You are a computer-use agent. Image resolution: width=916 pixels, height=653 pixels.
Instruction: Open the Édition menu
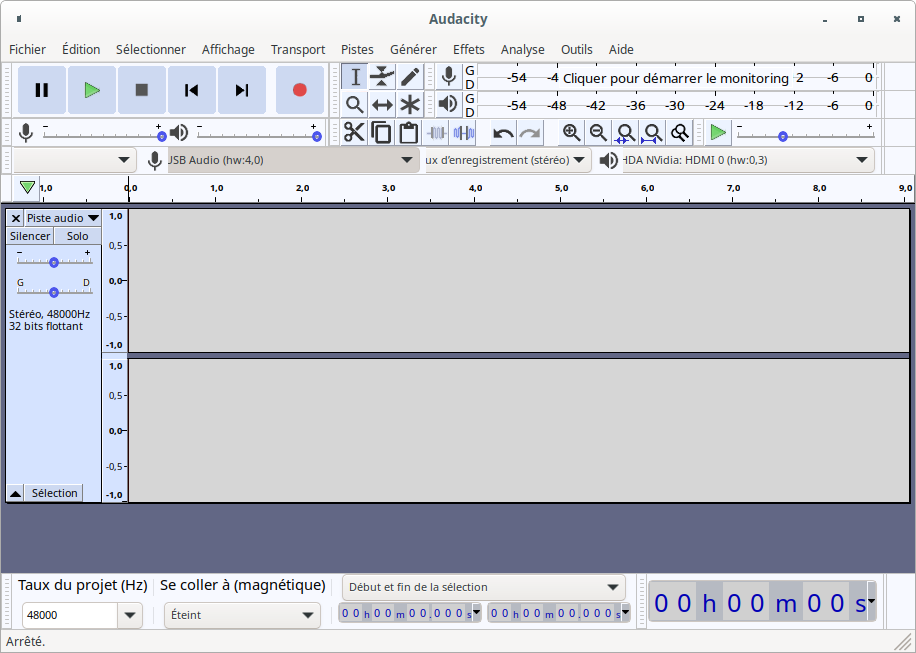coord(81,50)
